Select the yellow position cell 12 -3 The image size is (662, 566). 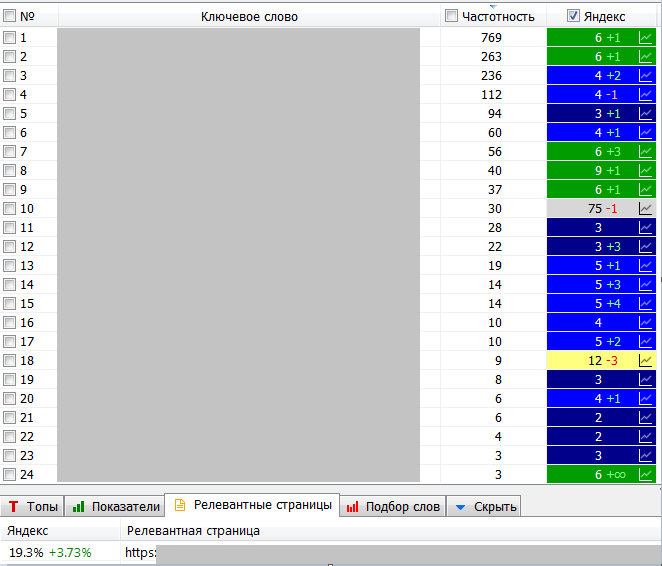601,360
